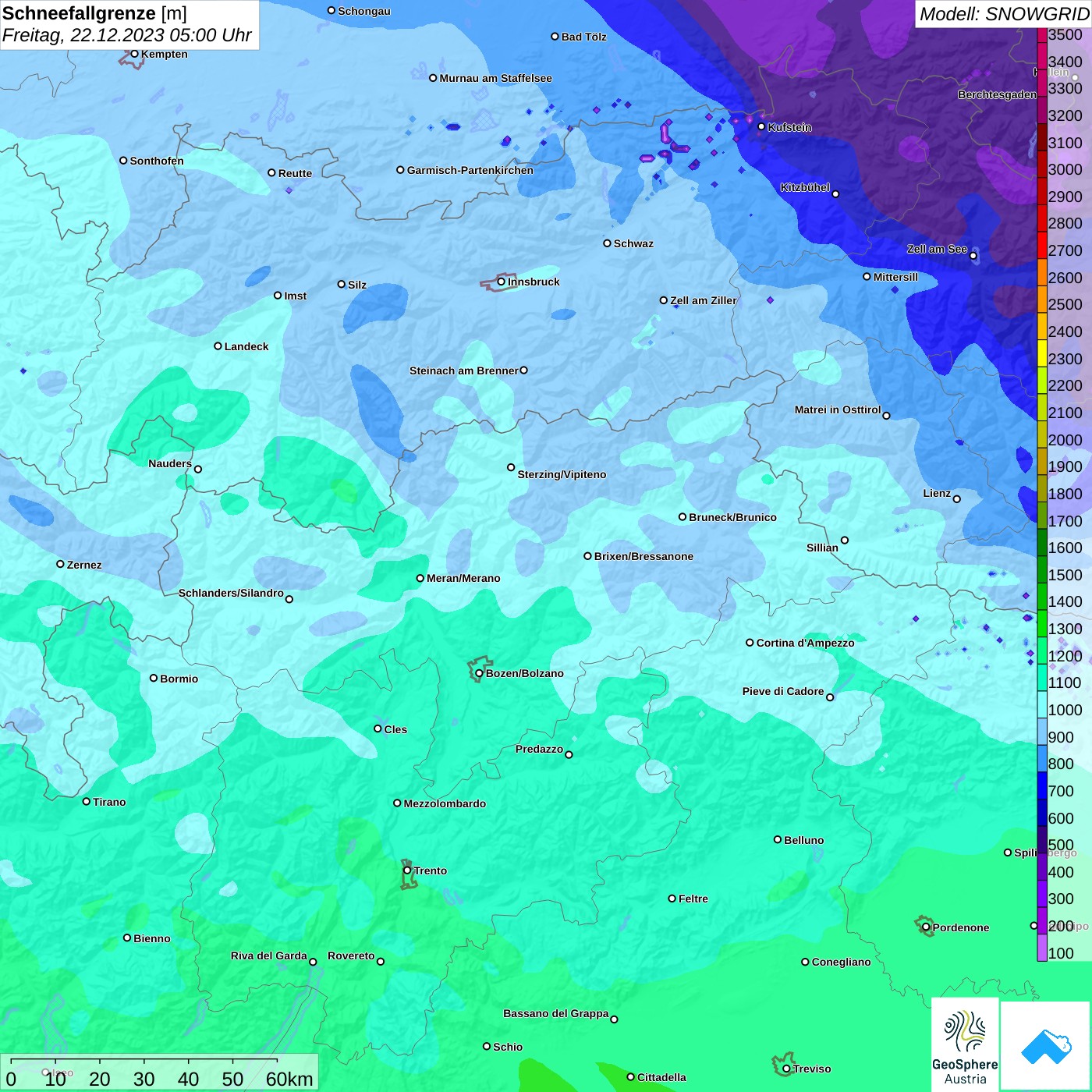Screen dimensions: 1092x1092
Task: Click the Mittersill label
Action: click(x=895, y=277)
